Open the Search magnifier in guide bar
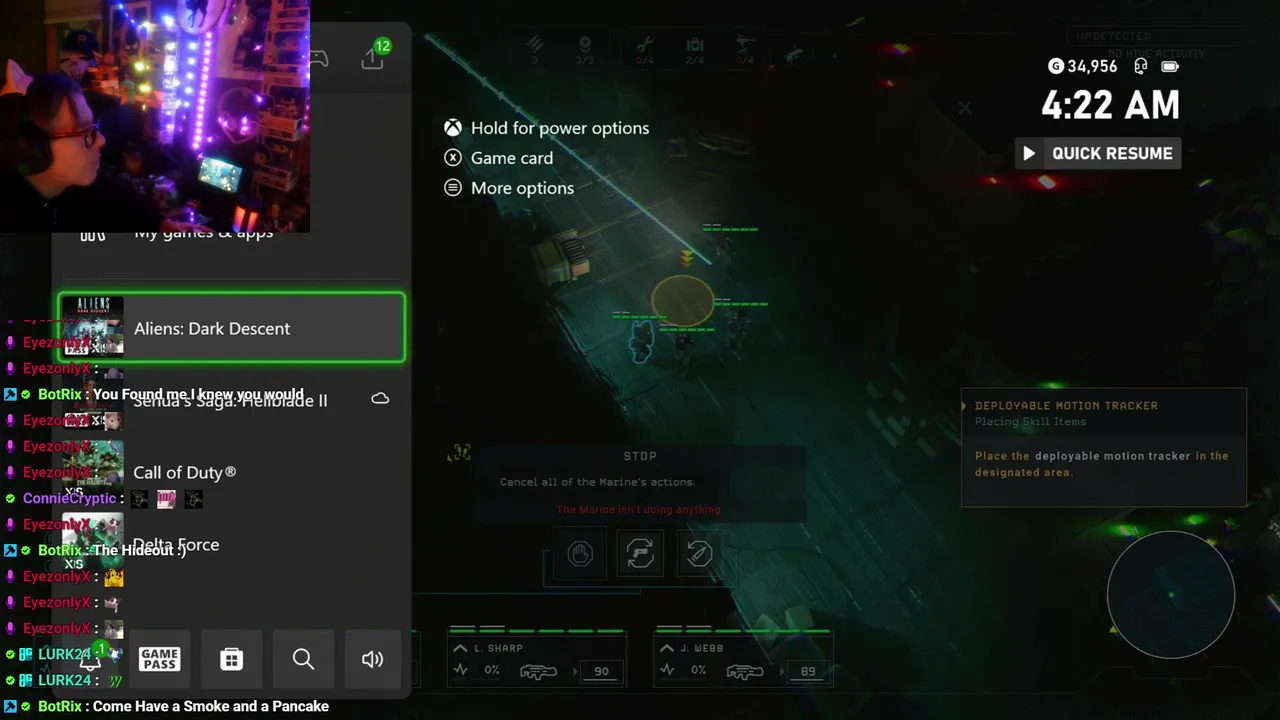This screenshot has width=1280, height=720. (x=303, y=659)
